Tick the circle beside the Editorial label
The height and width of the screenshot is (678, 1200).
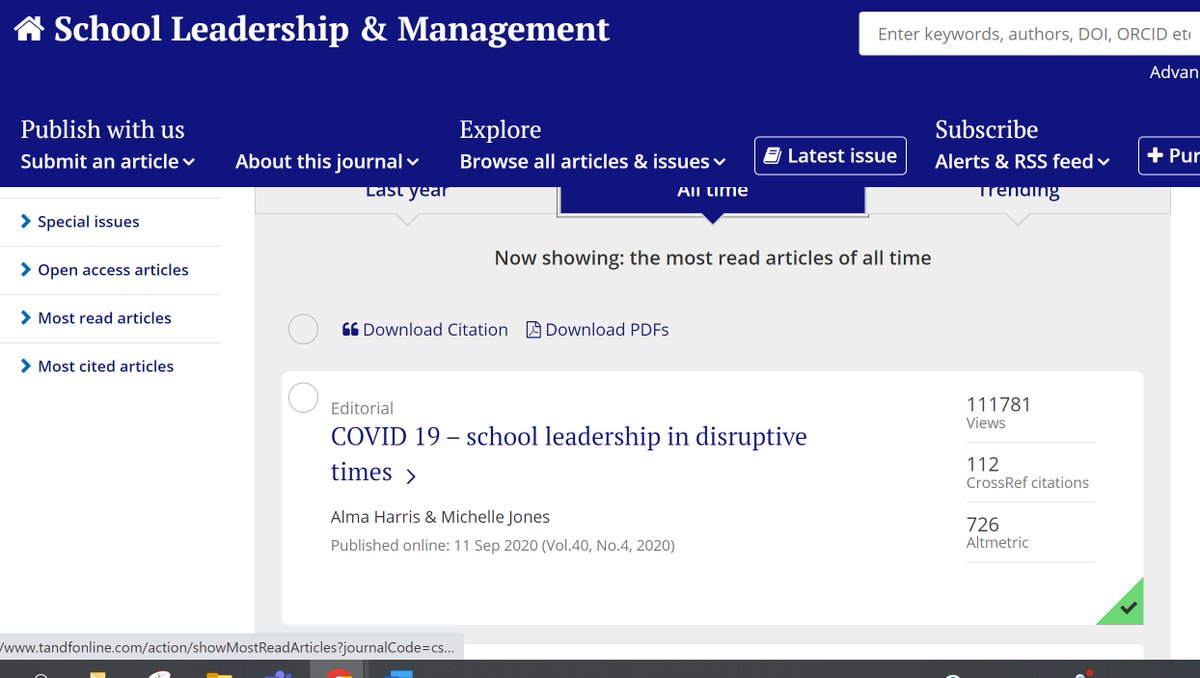tap(303, 397)
